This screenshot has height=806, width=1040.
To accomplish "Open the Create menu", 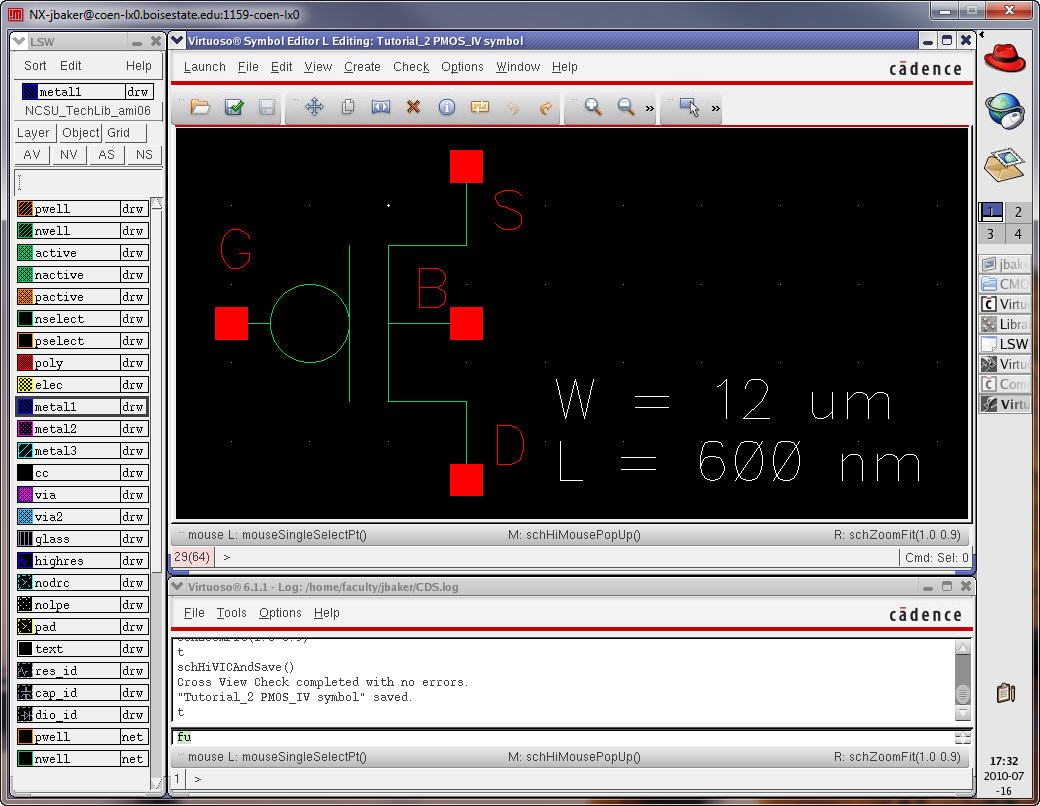I will [362, 67].
